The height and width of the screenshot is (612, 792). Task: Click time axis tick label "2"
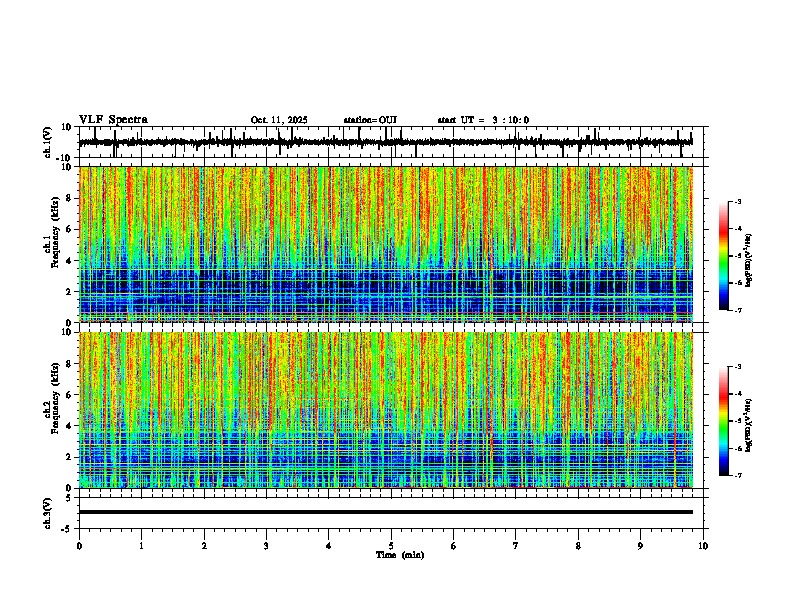pyautogui.click(x=204, y=546)
